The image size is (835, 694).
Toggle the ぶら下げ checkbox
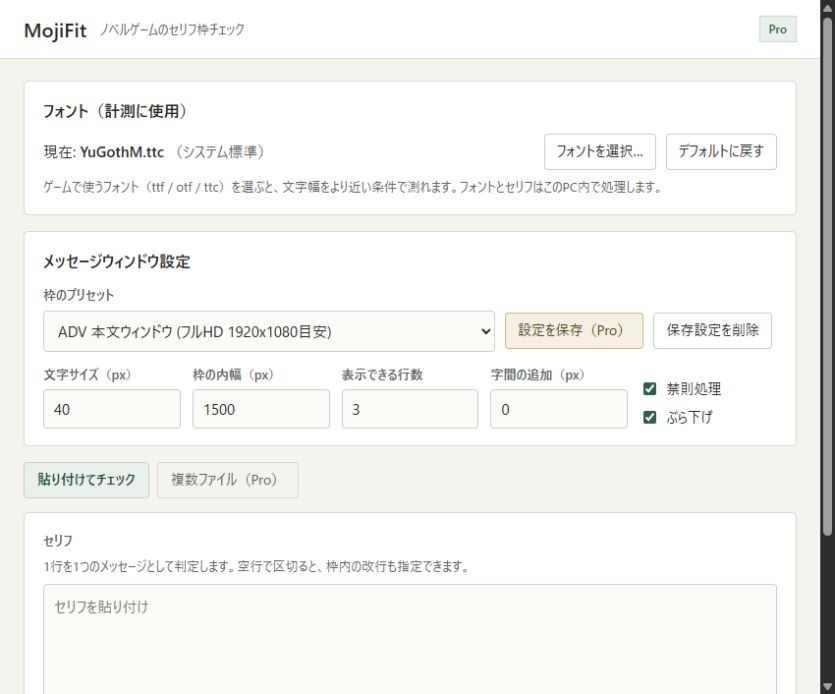(650, 417)
